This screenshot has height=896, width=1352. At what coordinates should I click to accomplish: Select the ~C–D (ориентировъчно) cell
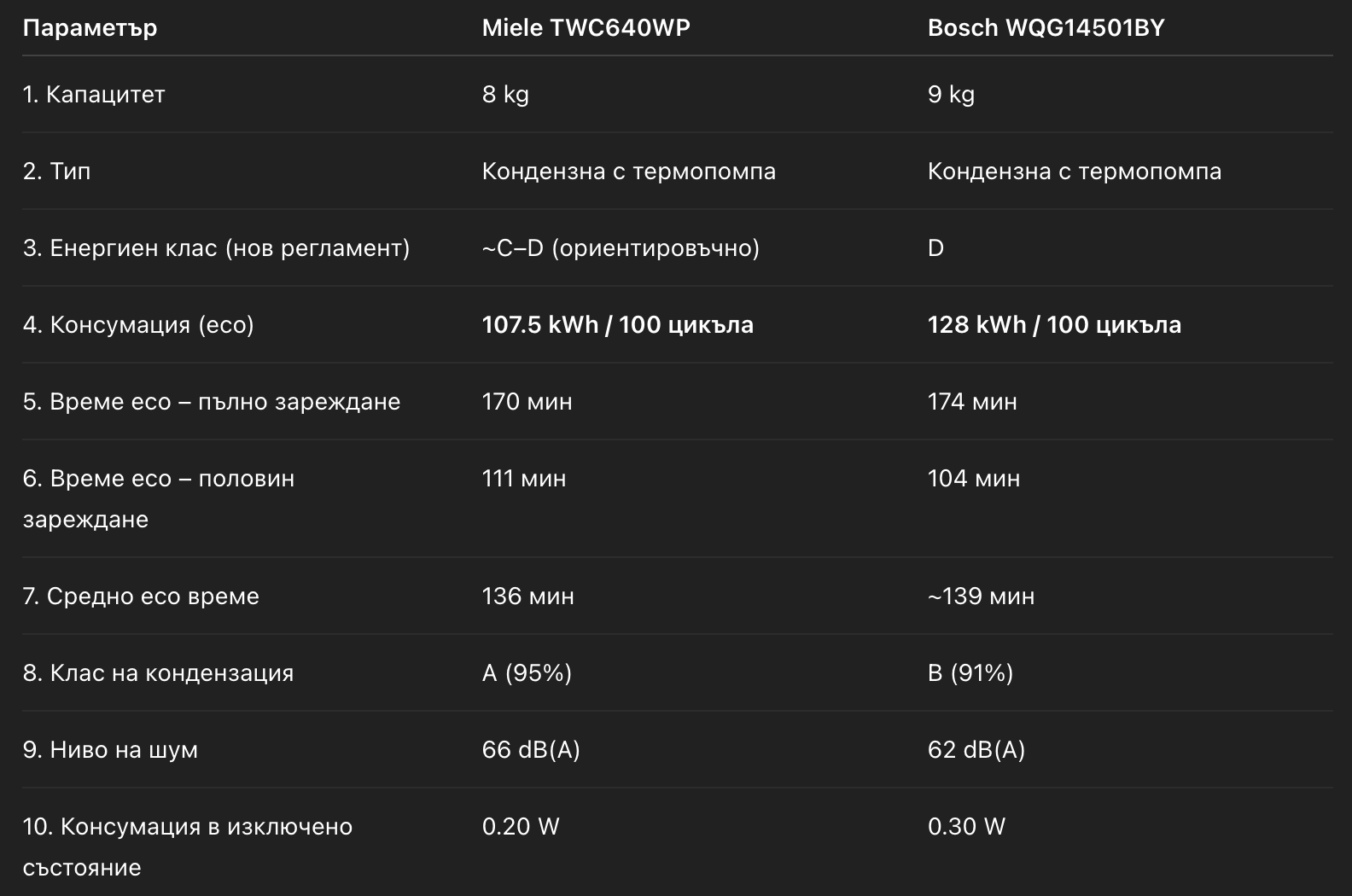pyautogui.click(x=621, y=248)
